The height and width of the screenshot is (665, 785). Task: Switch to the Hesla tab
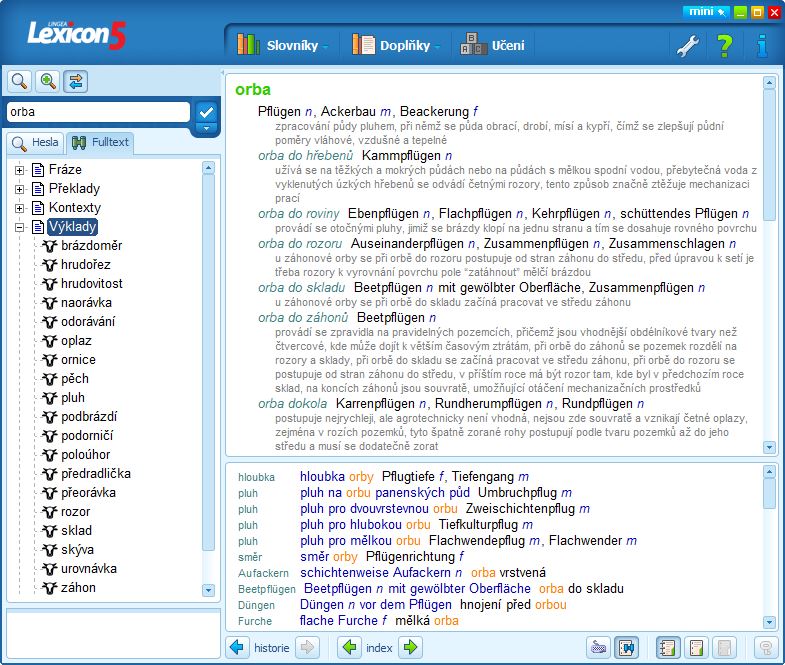[x=36, y=143]
